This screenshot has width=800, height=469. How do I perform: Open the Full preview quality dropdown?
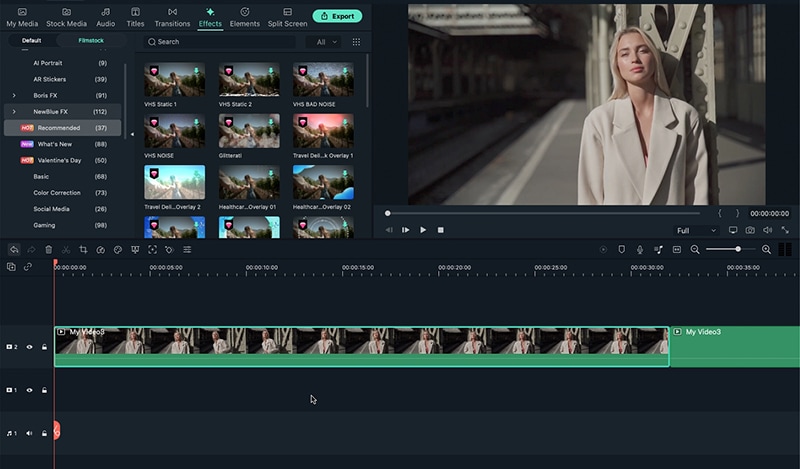click(x=696, y=231)
